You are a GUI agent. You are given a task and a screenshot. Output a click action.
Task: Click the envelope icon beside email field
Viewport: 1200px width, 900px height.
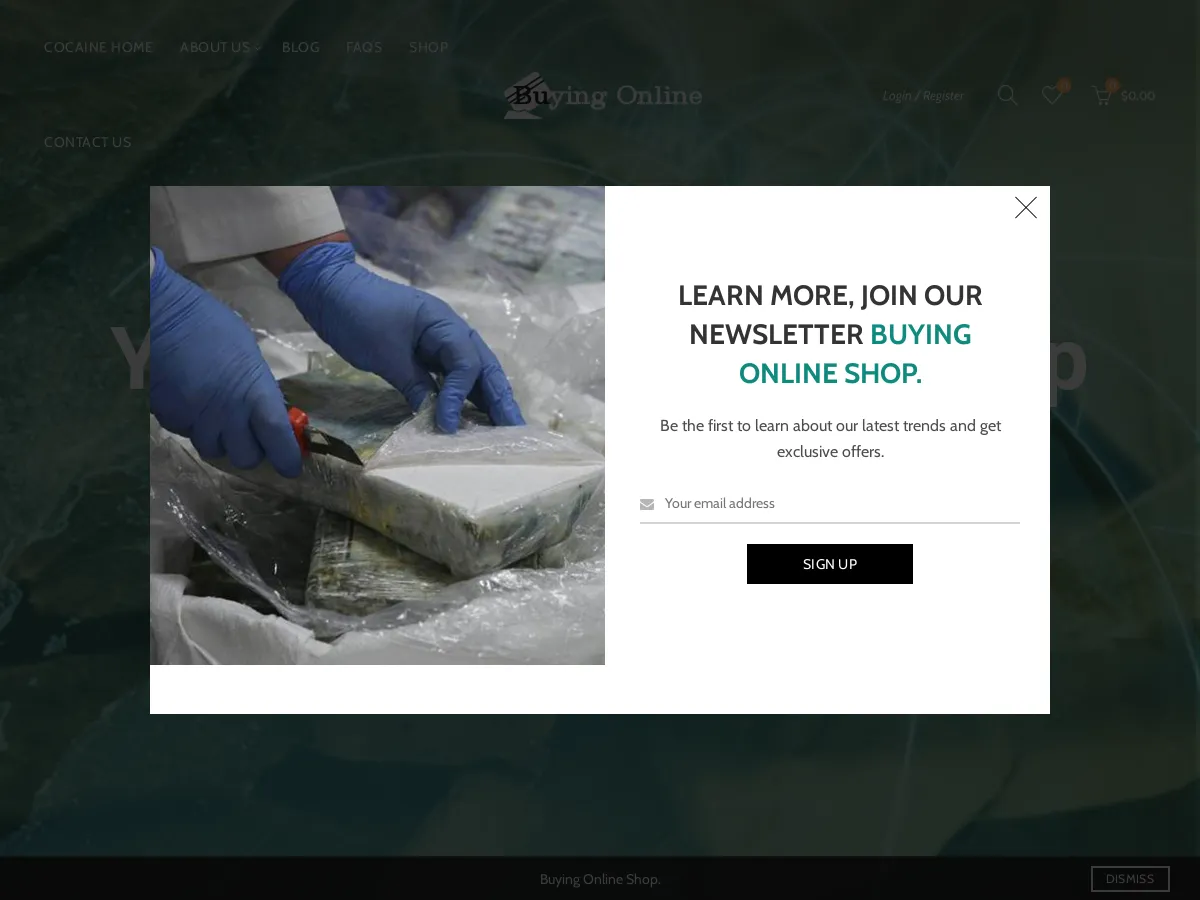pos(647,505)
